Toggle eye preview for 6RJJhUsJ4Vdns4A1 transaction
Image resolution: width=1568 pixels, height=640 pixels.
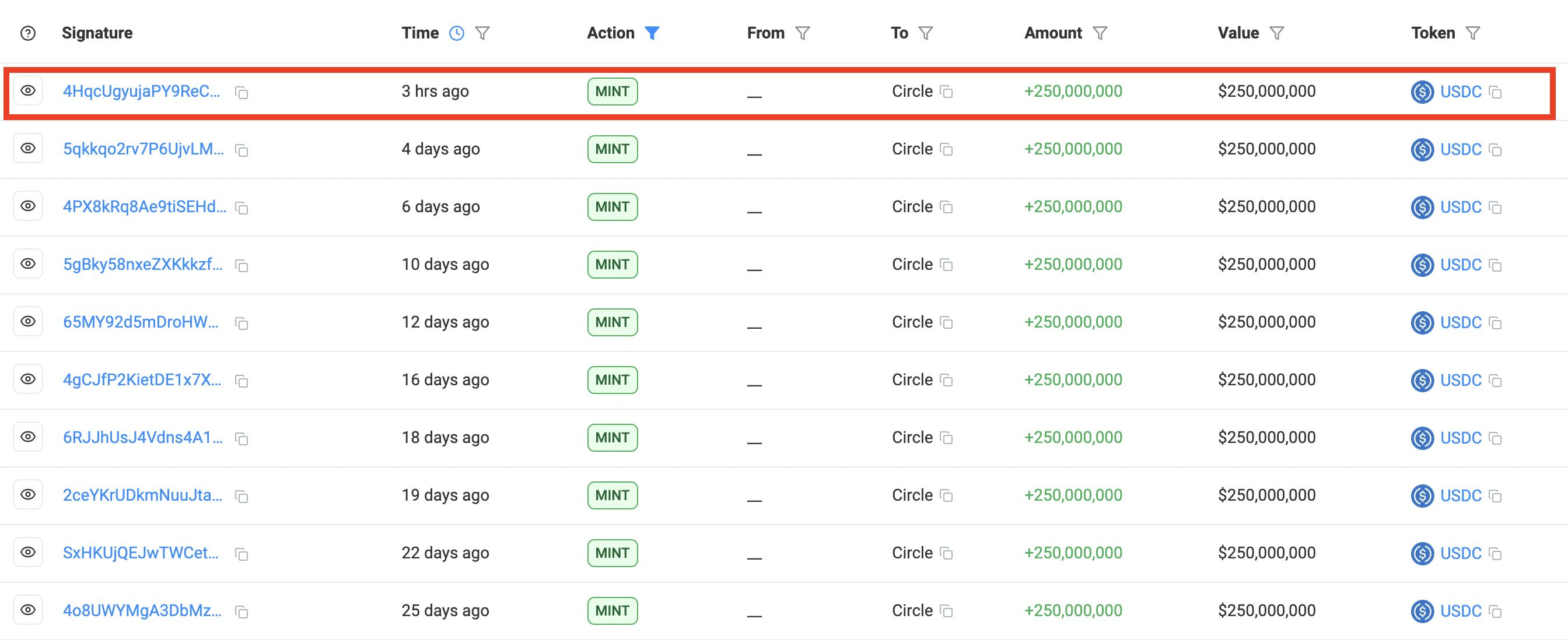pyautogui.click(x=28, y=437)
